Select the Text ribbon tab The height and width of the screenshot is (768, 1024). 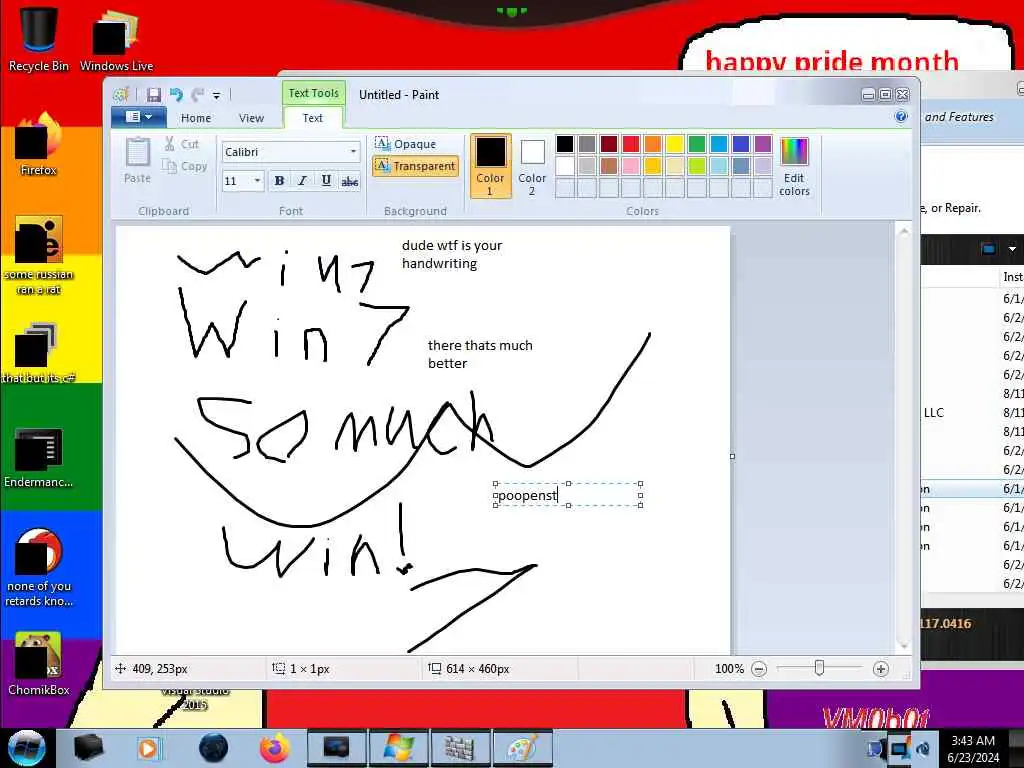pyautogui.click(x=313, y=118)
